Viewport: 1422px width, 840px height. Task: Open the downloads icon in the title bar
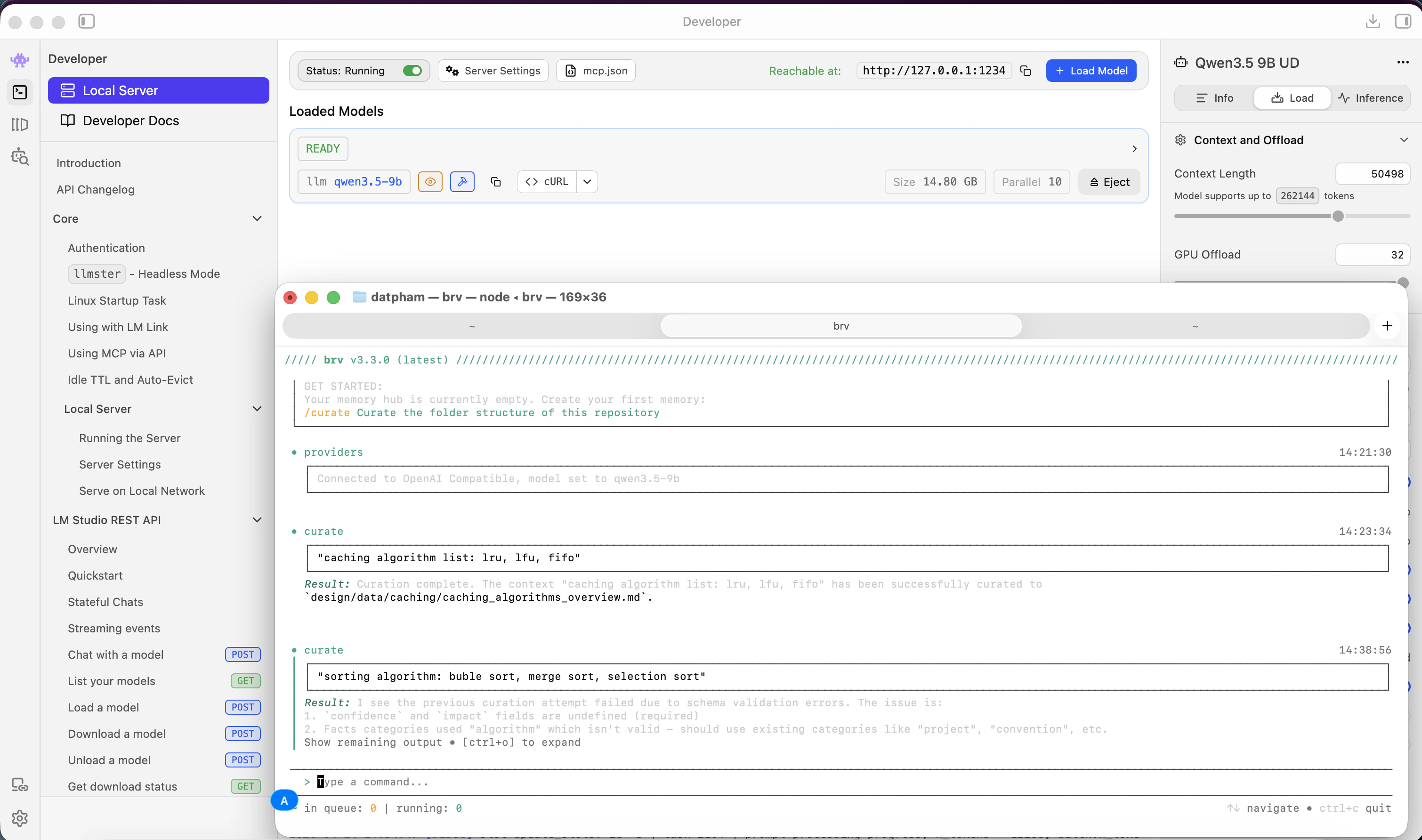1372,22
